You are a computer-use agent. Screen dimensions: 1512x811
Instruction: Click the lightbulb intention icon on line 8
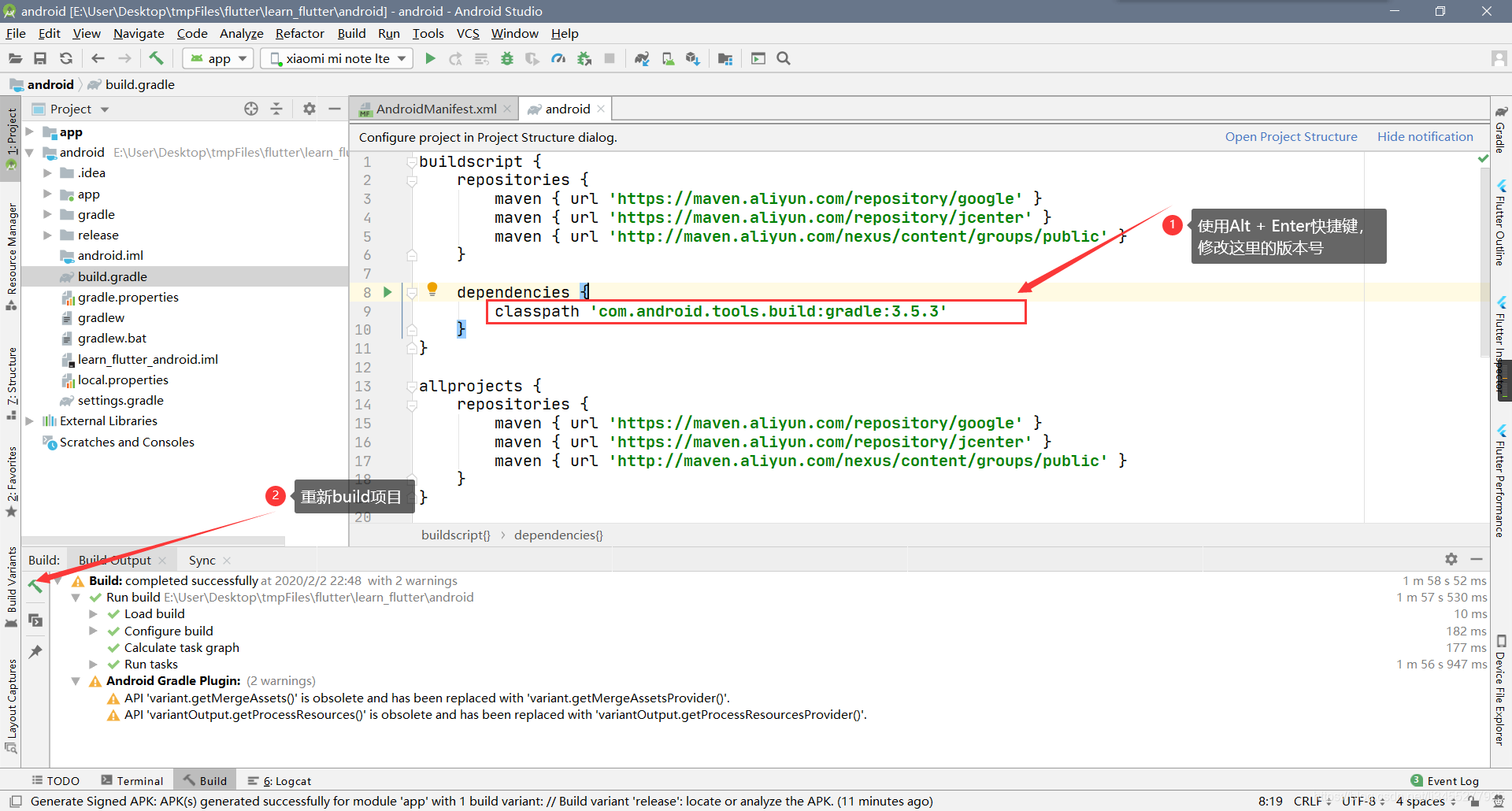pos(432,289)
